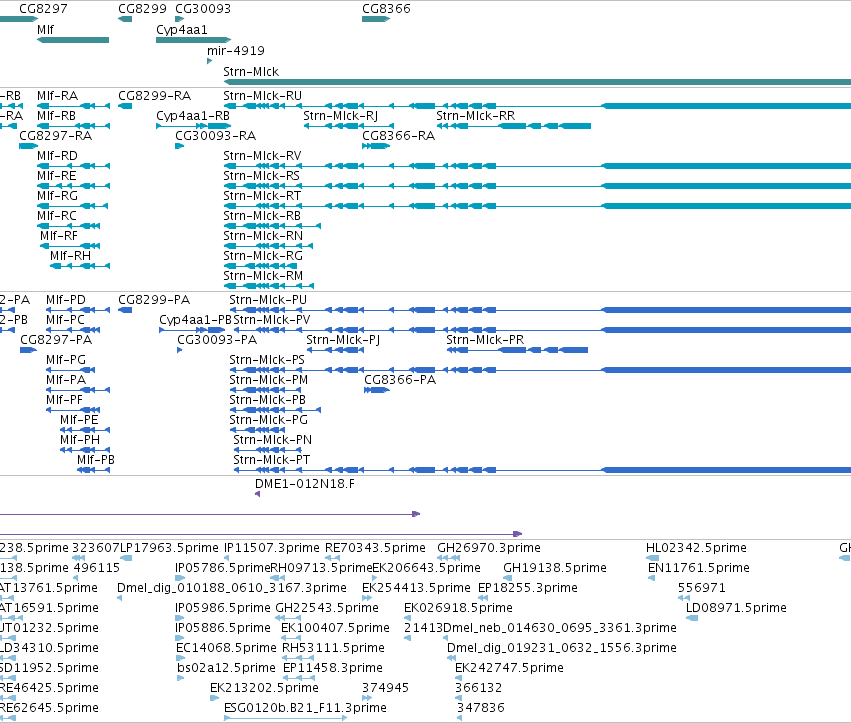Select the Dmel_dig_010188_0610_3167.3prime label
This screenshot has height=723, width=851.
[x=232, y=588]
